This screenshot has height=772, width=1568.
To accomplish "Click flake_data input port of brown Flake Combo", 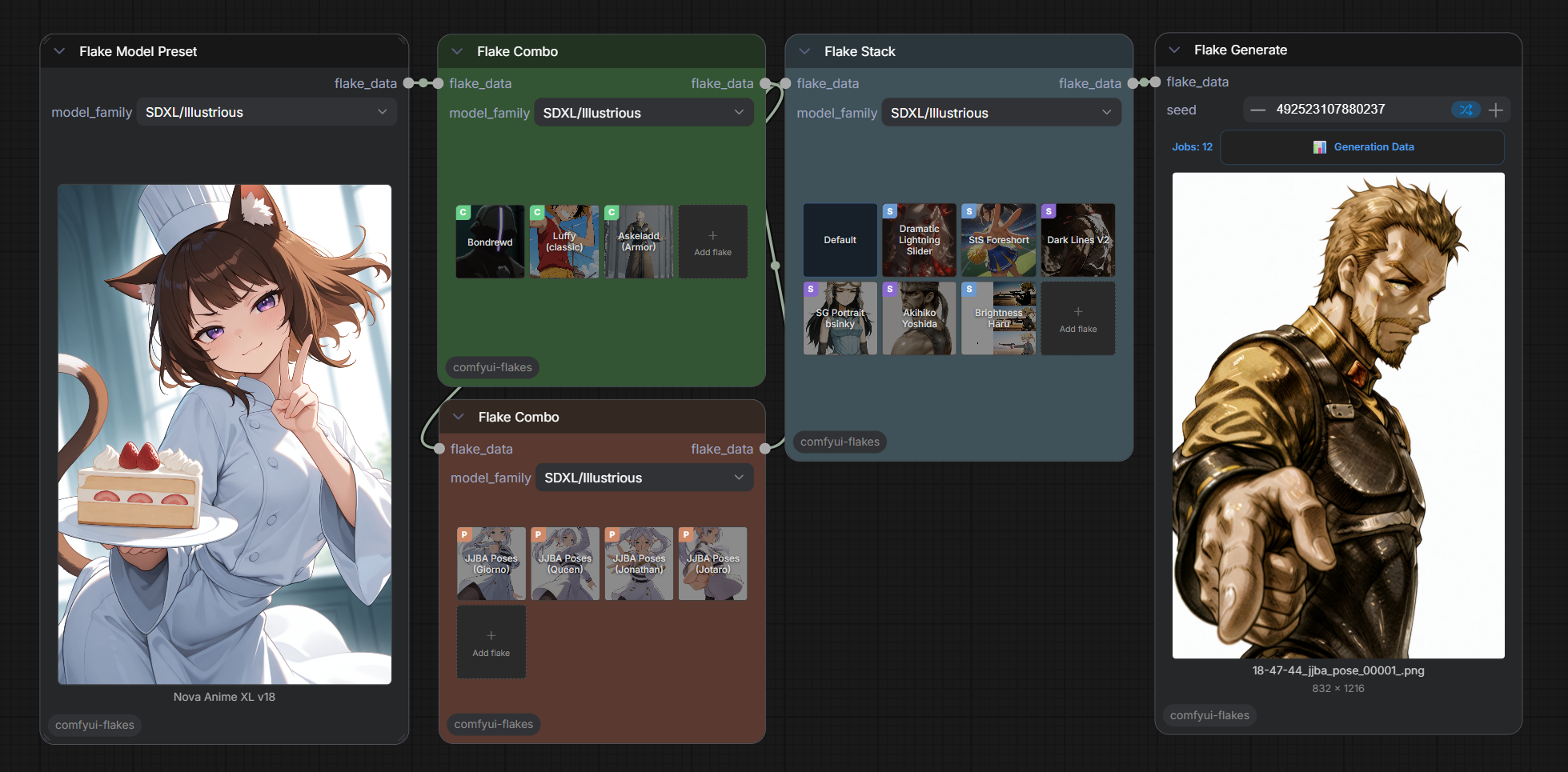I will pyautogui.click(x=439, y=449).
